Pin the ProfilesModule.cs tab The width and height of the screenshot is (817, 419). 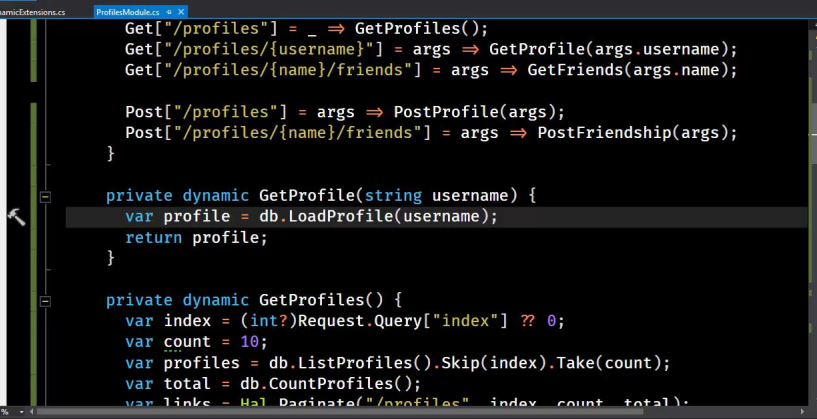coord(169,12)
